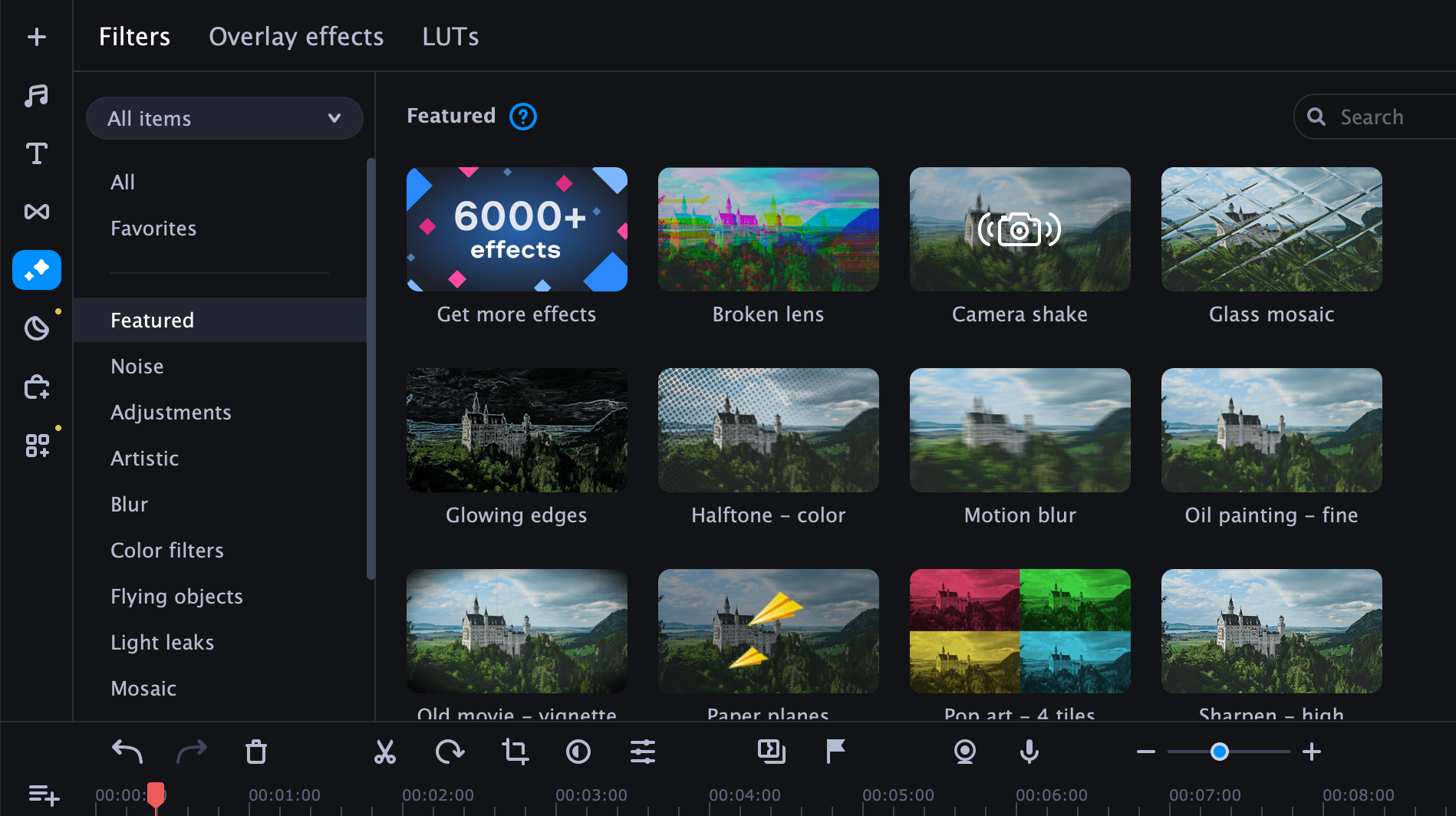This screenshot has width=1456, height=816.
Task: Open the Stickers panel icon
Action: [x=37, y=328]
